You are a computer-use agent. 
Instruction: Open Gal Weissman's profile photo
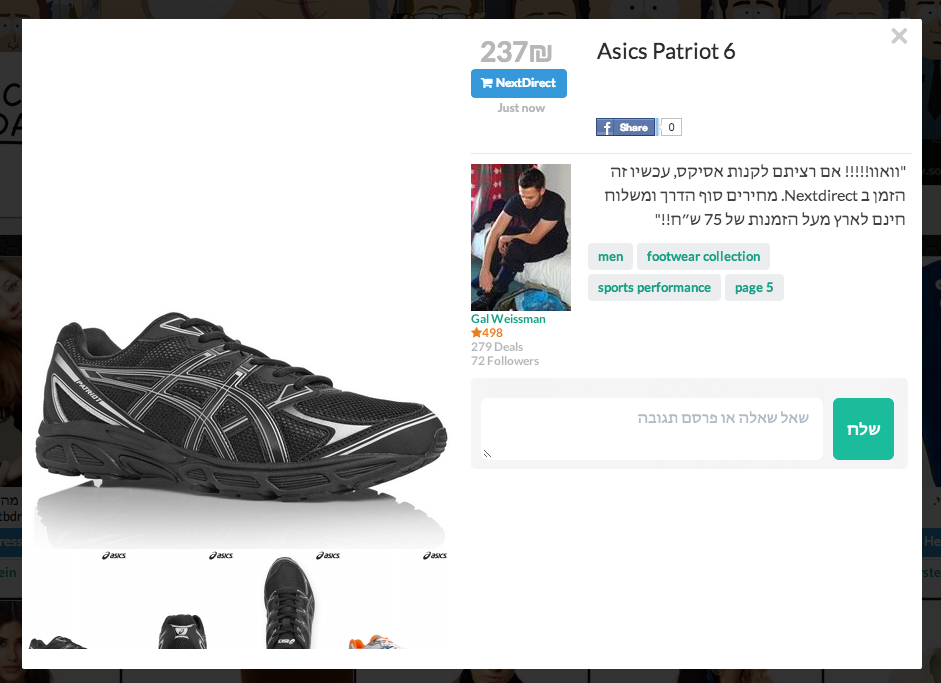click(x=520, y=237)
